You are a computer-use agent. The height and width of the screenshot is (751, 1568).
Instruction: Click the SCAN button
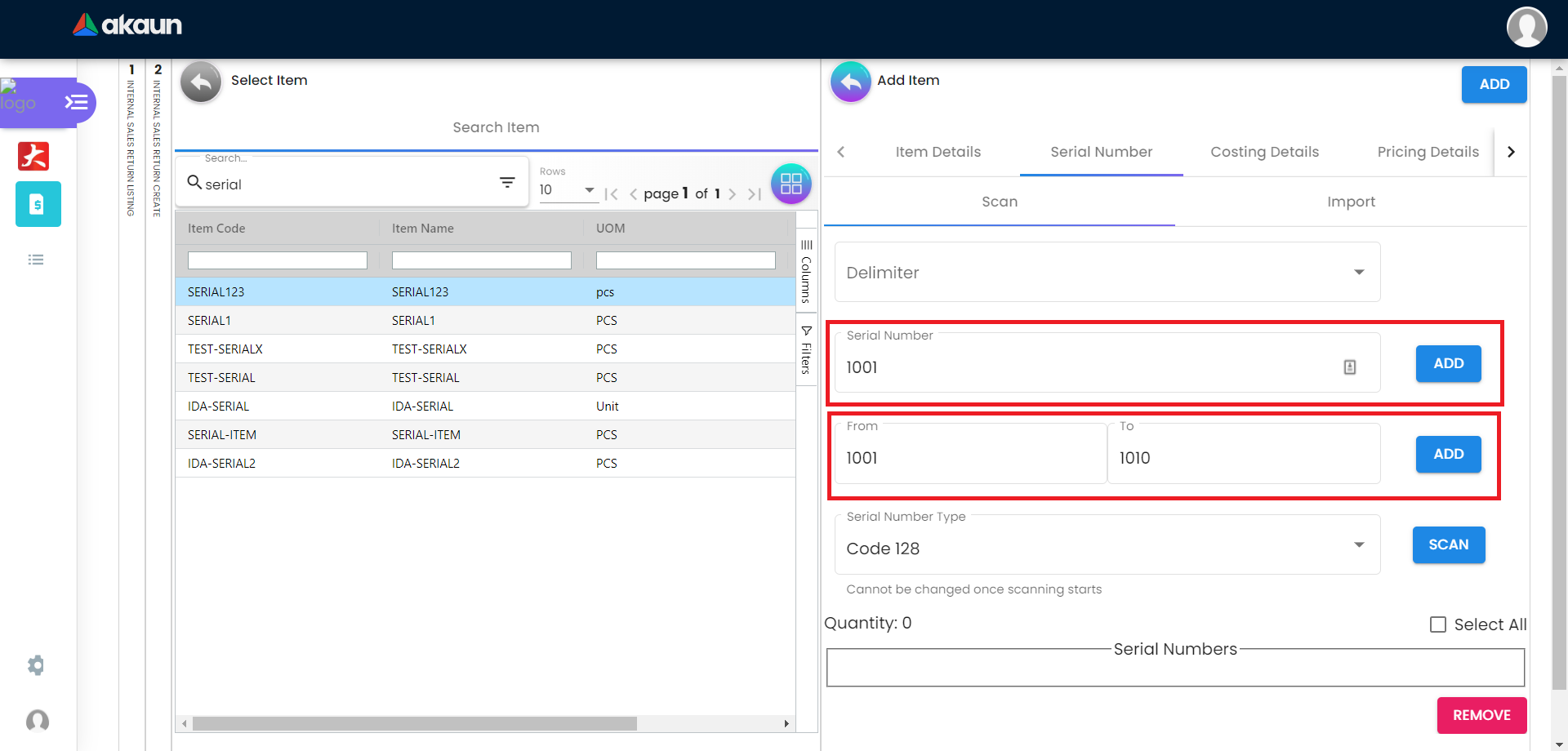1448,544
